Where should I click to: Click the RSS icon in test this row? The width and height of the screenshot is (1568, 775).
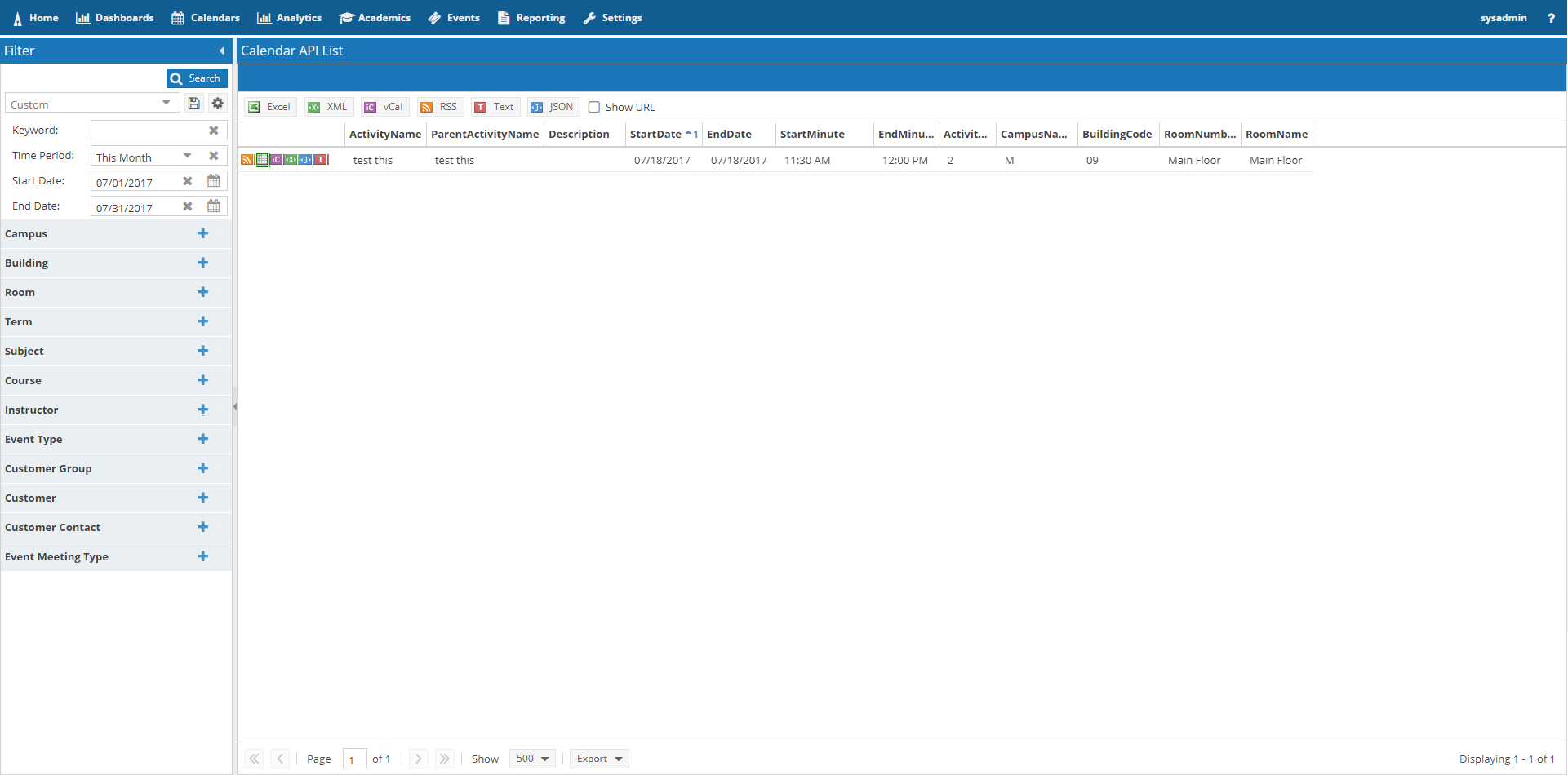pyautogui.click(x=247, y=160)
